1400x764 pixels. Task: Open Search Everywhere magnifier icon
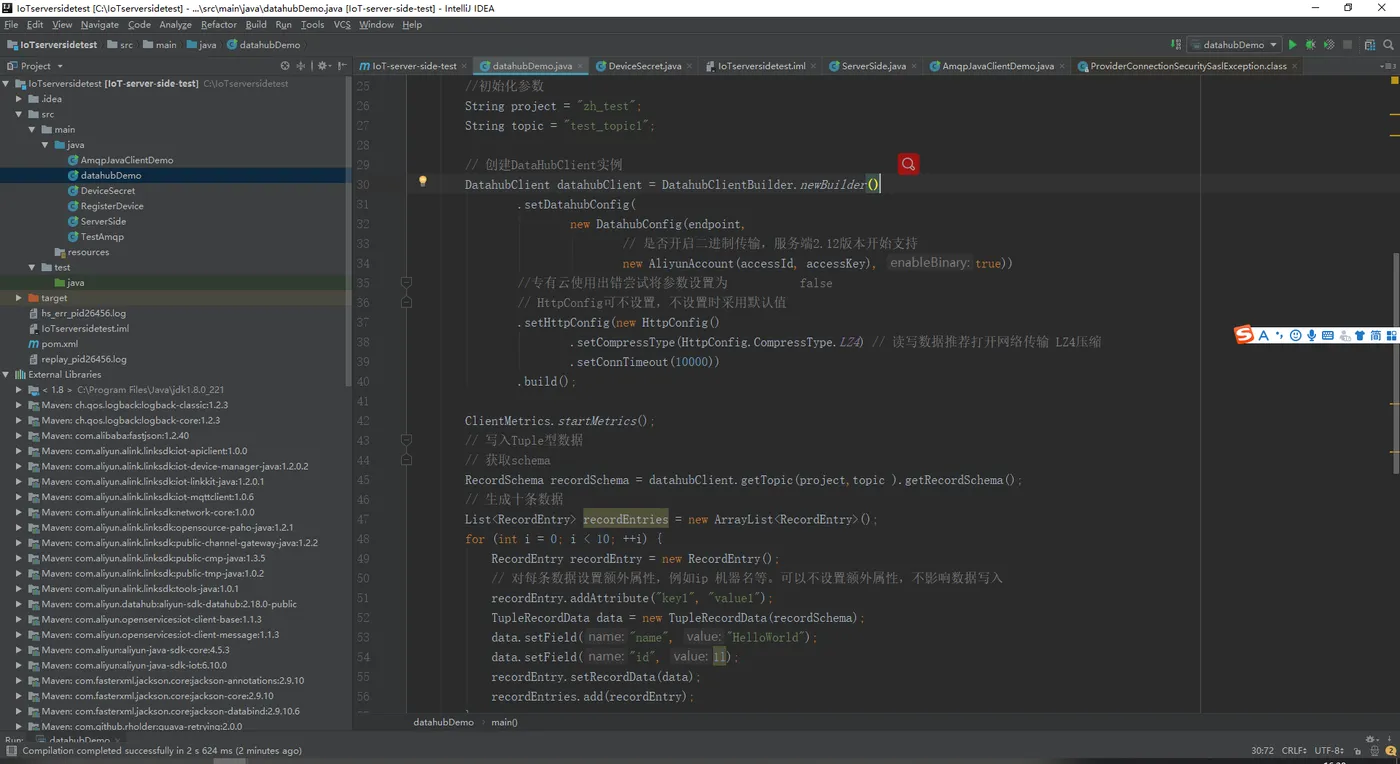1389,45
